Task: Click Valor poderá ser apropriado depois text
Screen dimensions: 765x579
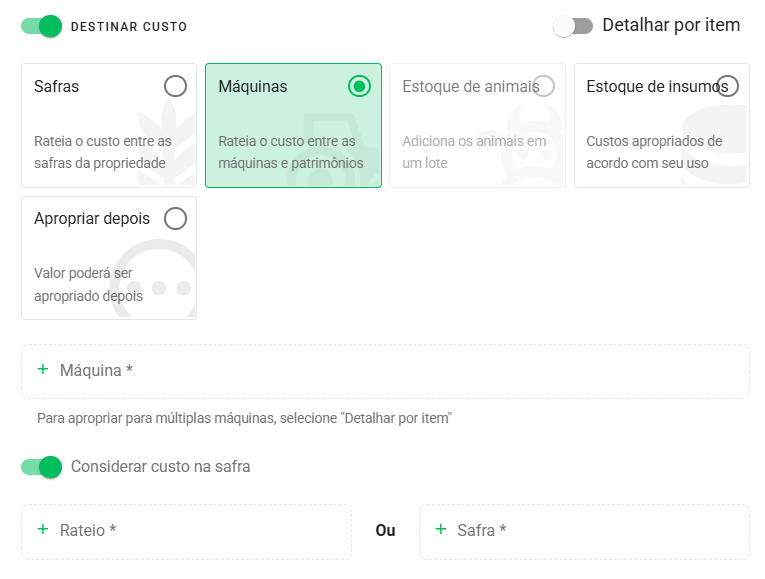Action: pos(88,284)
